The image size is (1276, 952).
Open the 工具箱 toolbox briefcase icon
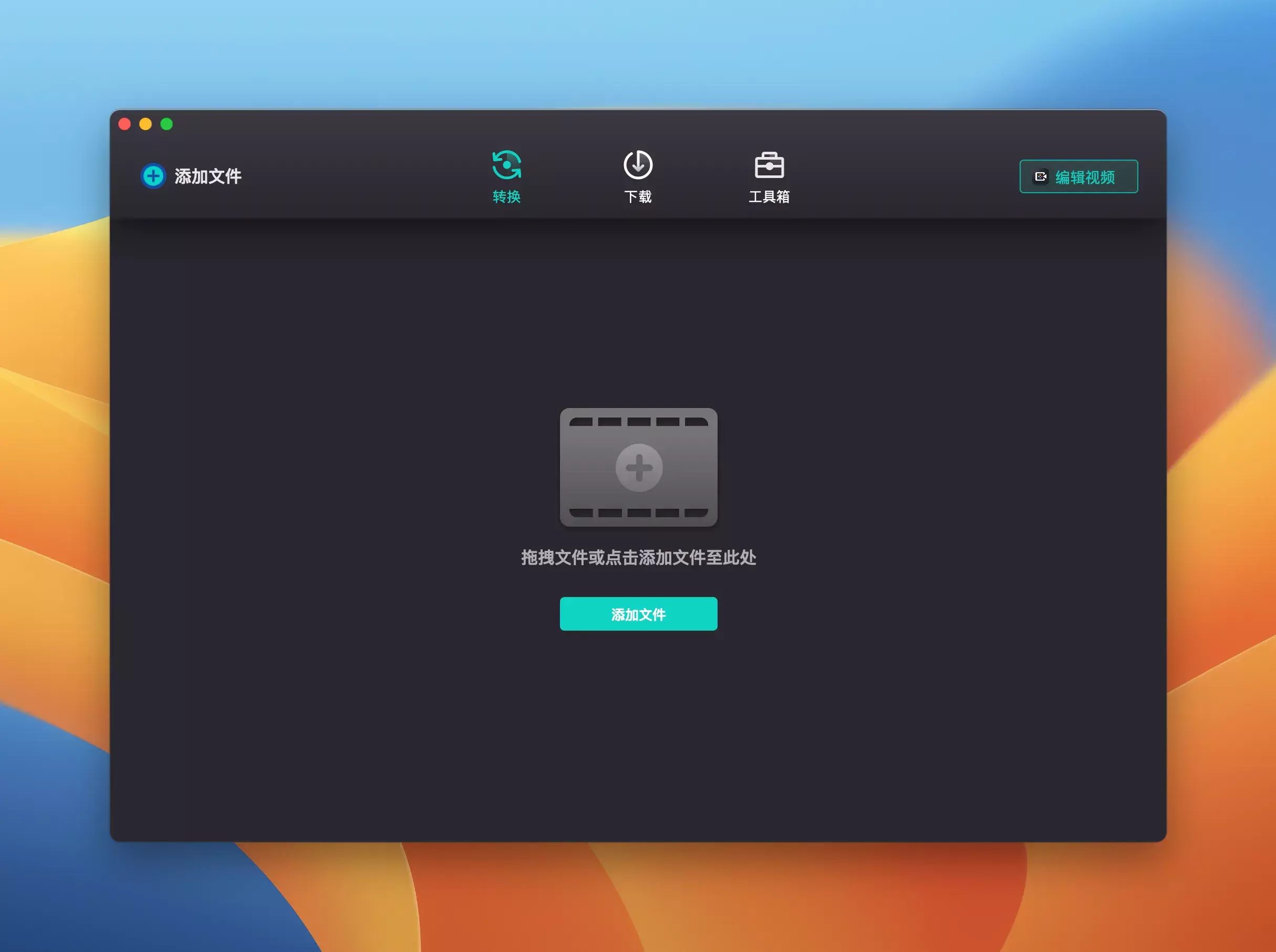coord(769,165)
